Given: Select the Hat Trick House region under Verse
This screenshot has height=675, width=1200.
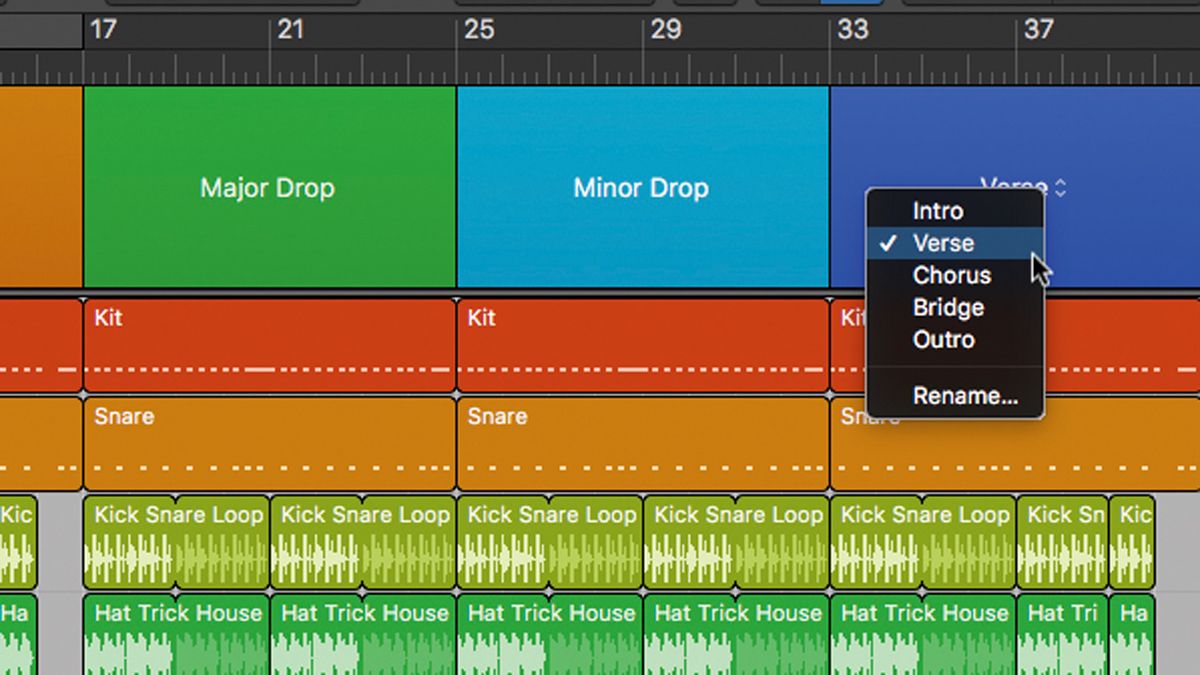Looking at the screenshot, I should pyautogui.click(x=924, y=637).
